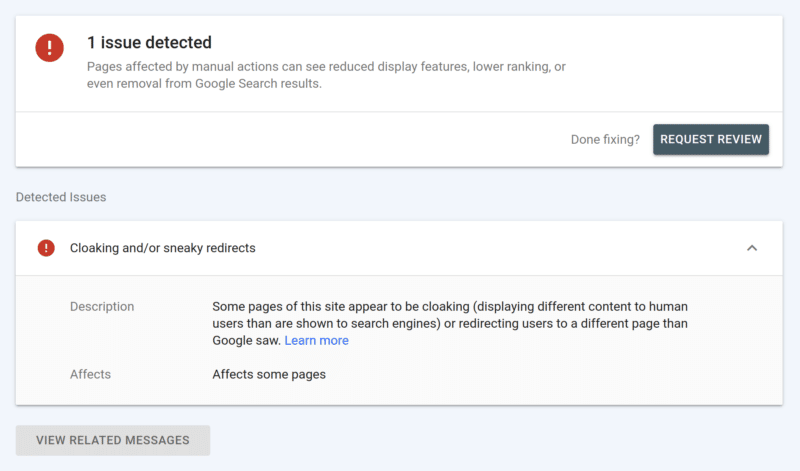The height and width of the screenshot is (471, 800).
Task: Open VIEW RELATED MESSAGES
Action: (x=113, y=440)
